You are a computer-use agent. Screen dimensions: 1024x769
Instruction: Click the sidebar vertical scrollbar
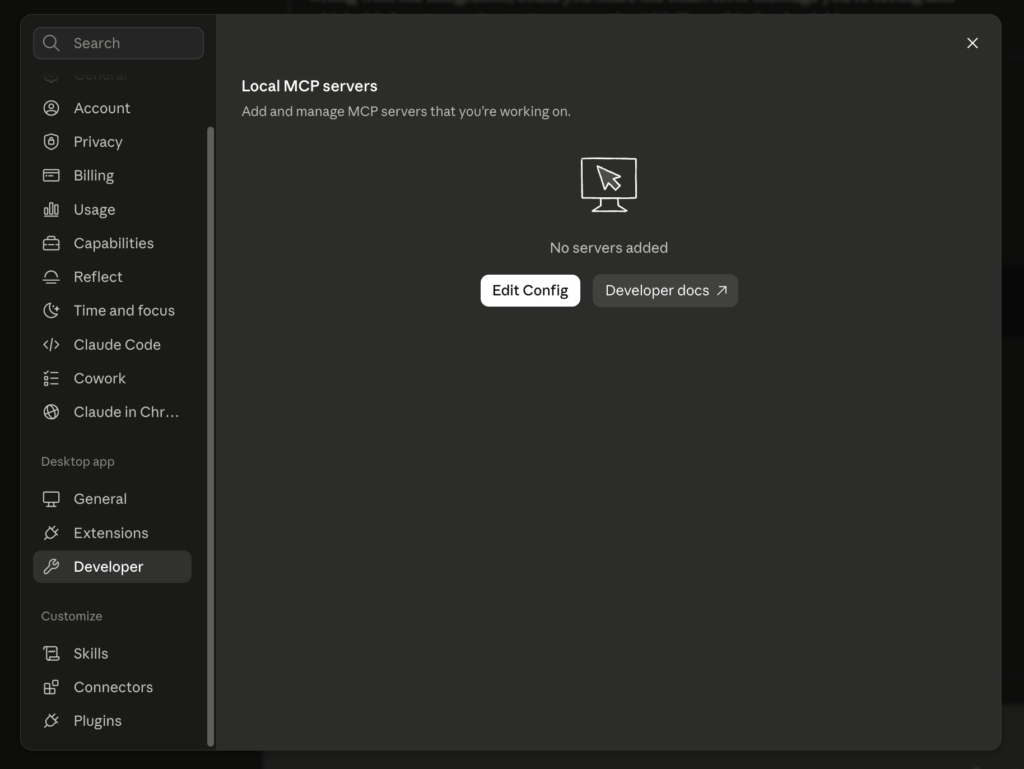click(x=210, y=436)
